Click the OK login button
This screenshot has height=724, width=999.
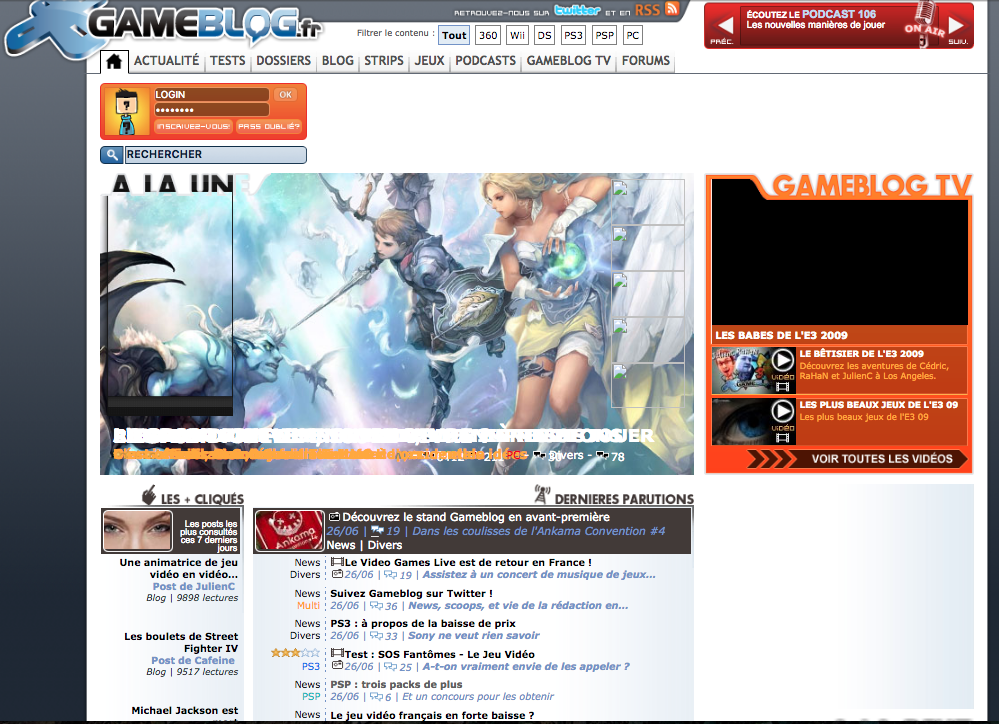tap(285, 95)
